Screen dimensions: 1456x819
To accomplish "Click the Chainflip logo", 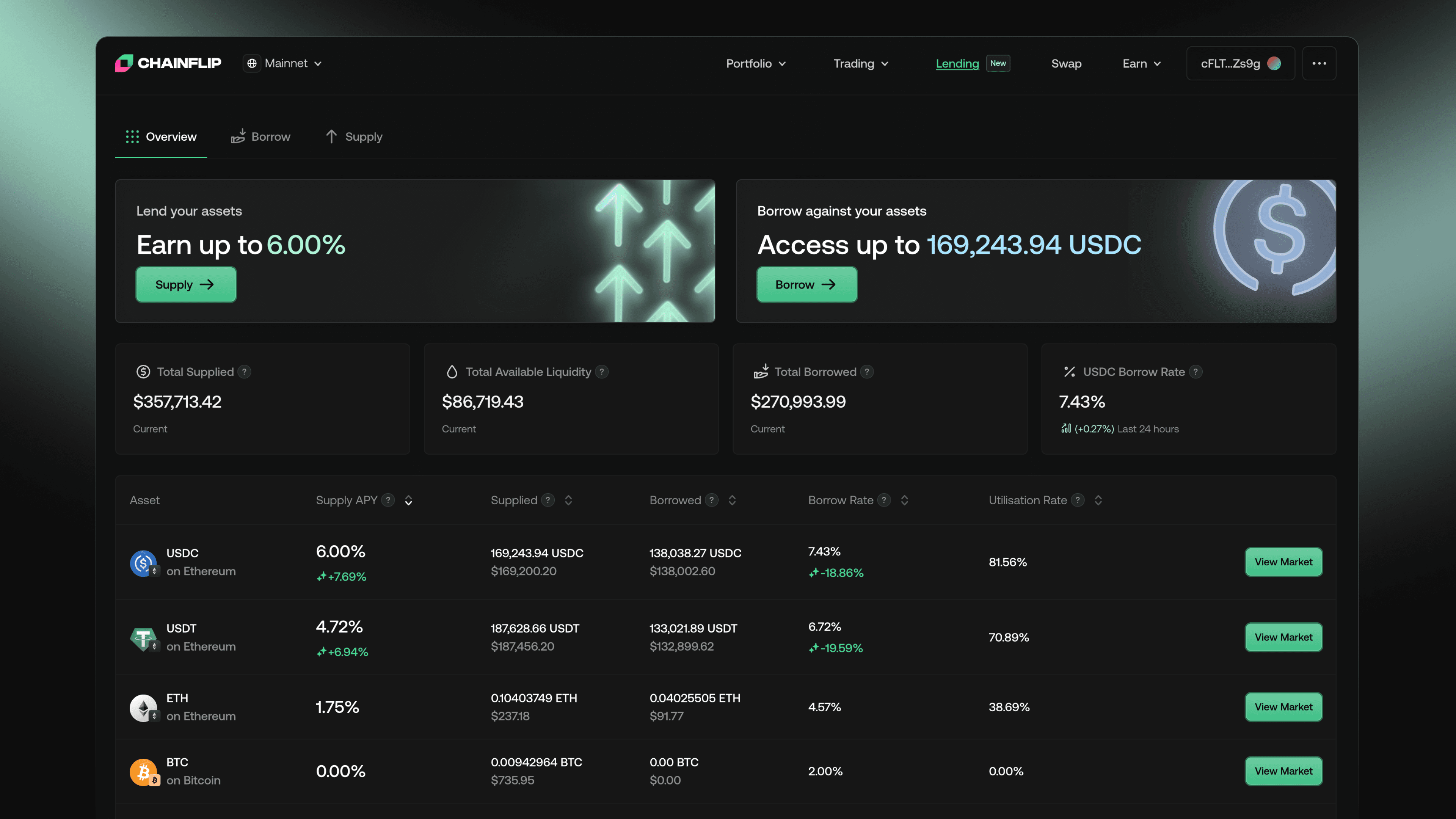I will [168, 63].
